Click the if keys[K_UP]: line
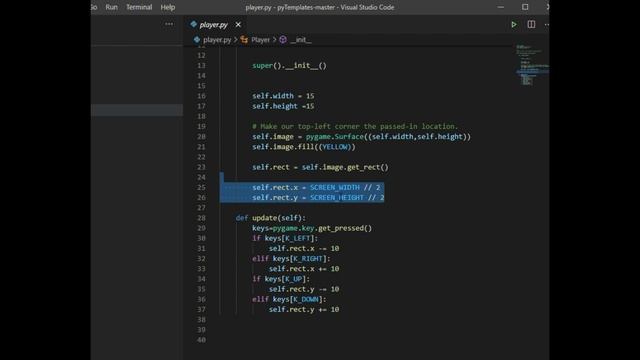 pos(281,279)
